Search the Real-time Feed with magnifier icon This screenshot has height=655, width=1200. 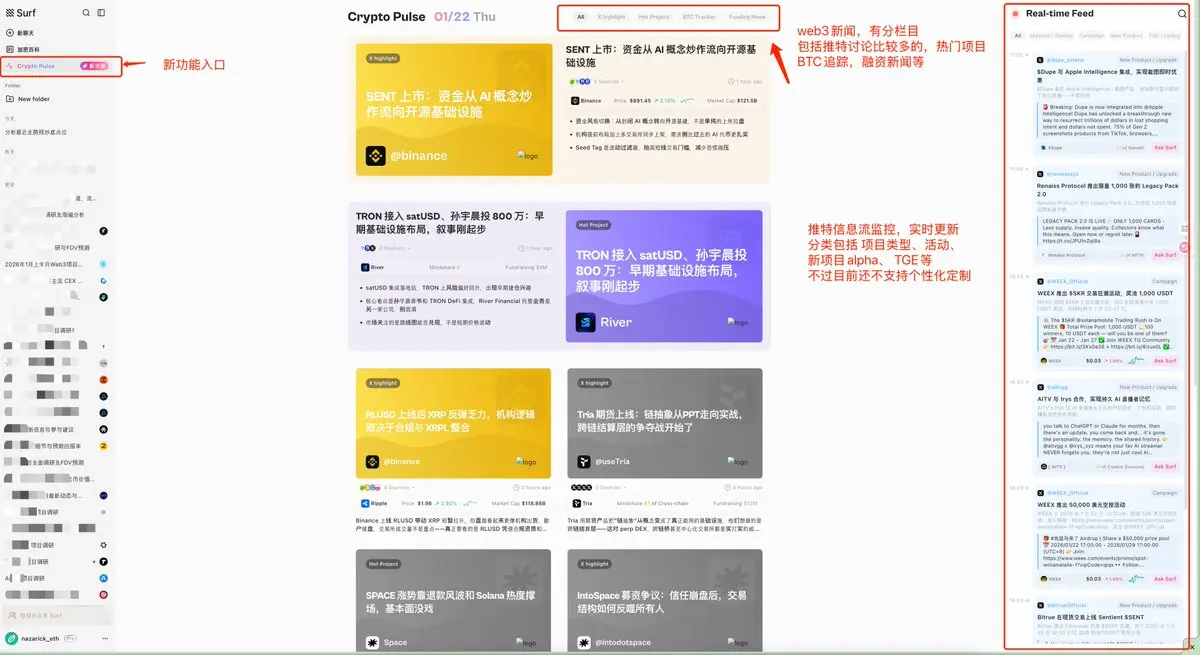coord(1183,14)
